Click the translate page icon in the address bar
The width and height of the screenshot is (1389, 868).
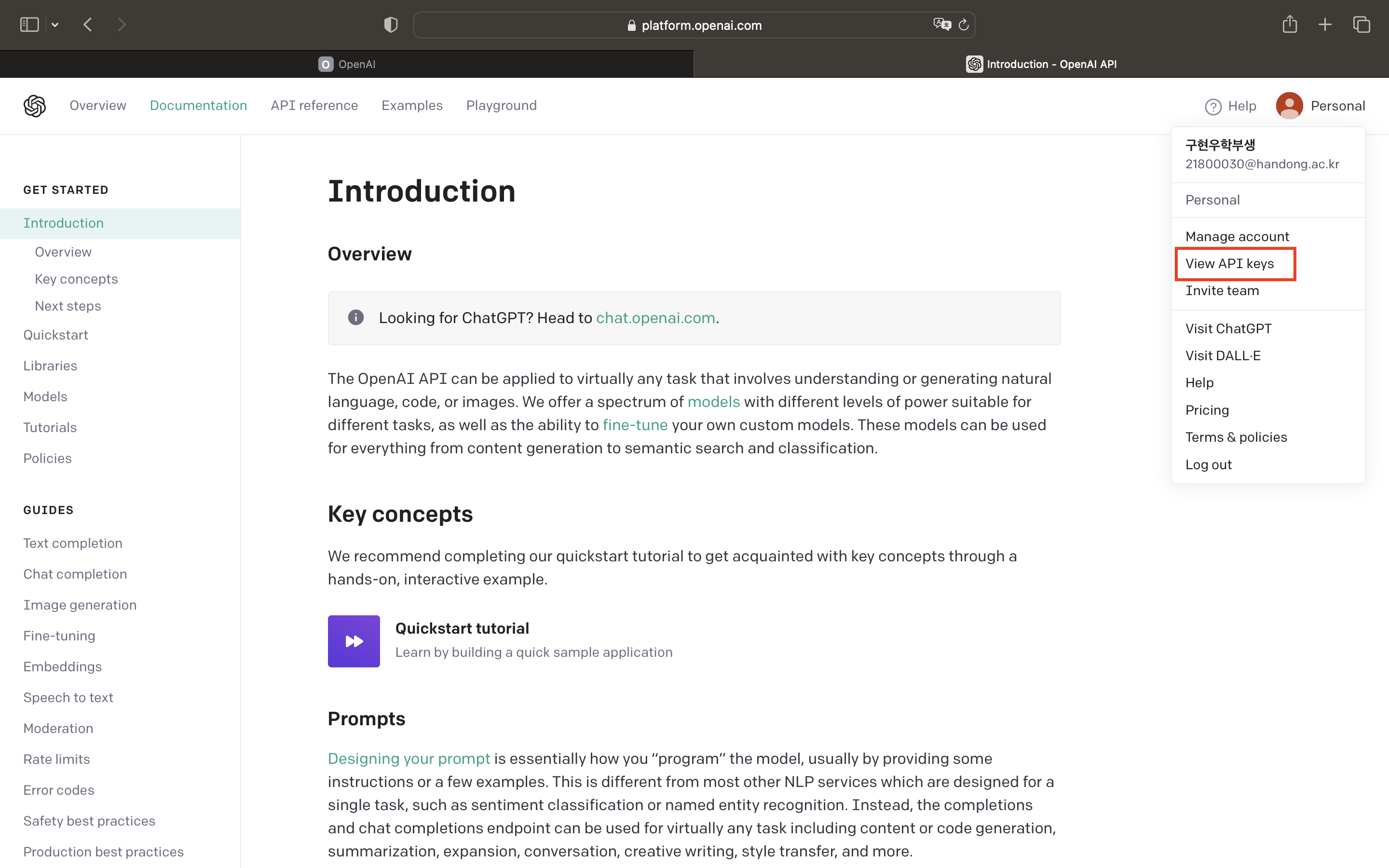tap(942, 25)
